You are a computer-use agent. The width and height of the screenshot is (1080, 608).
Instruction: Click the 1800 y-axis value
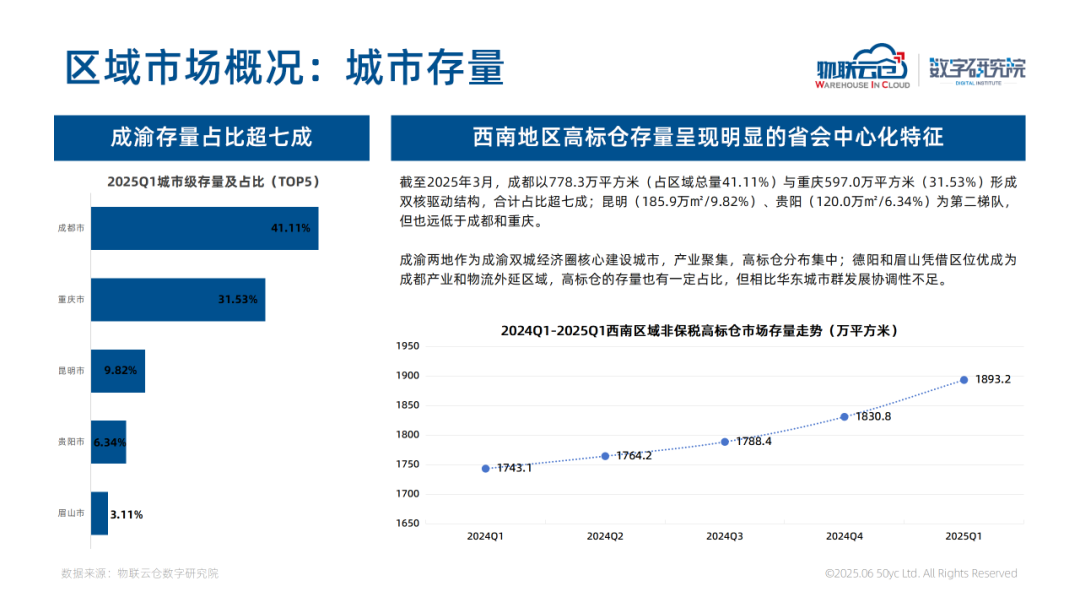coord(408,434)
